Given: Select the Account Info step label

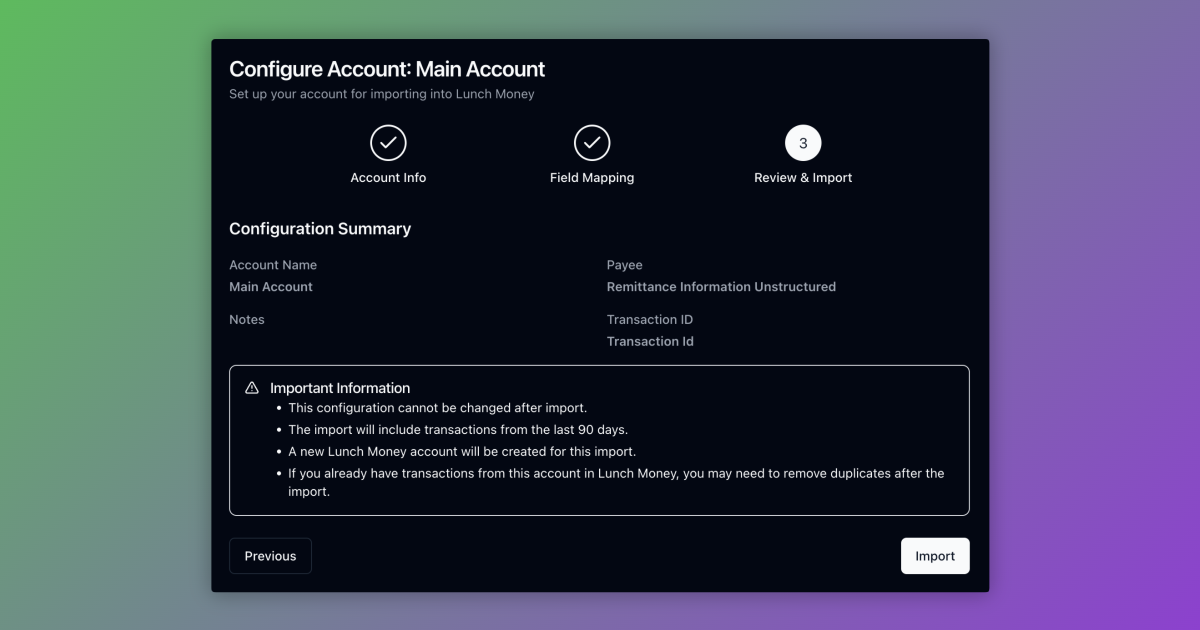Looking at the screenshot, I should point(388,178).
